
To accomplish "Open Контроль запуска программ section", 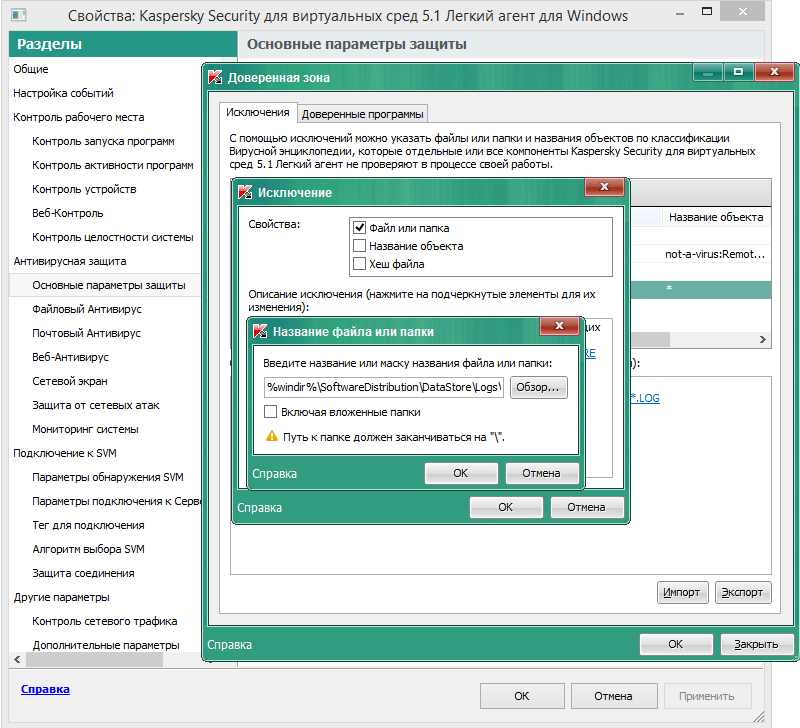I will 103,141.
